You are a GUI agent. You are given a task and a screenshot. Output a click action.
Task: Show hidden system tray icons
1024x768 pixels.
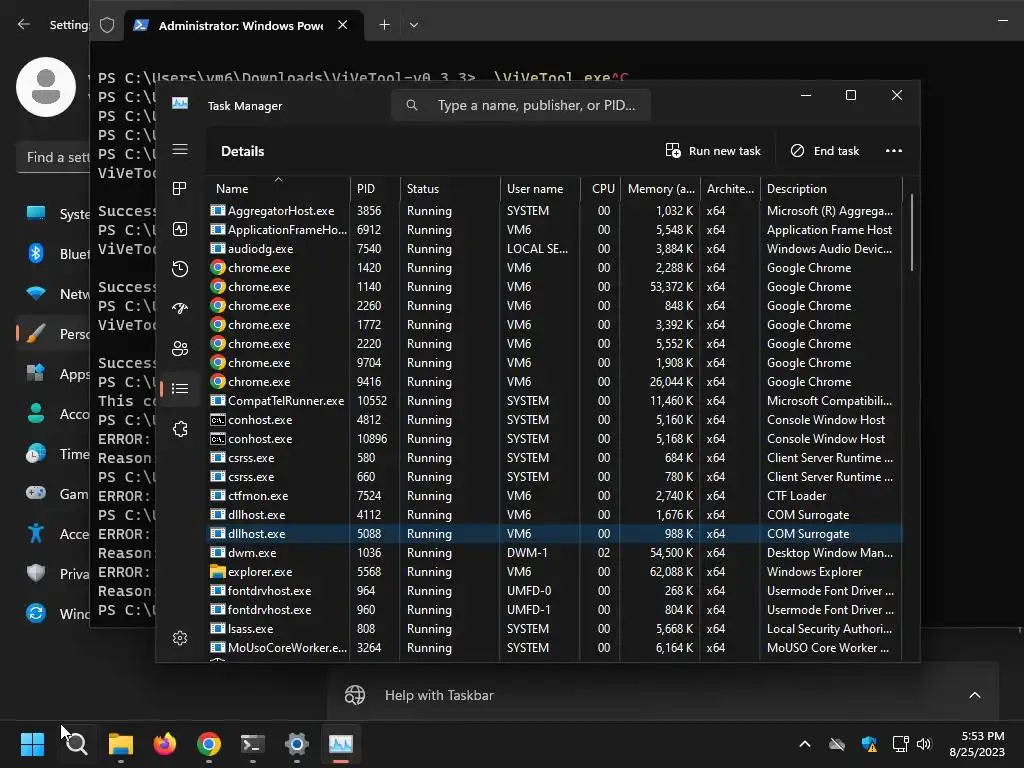point(805,744)
